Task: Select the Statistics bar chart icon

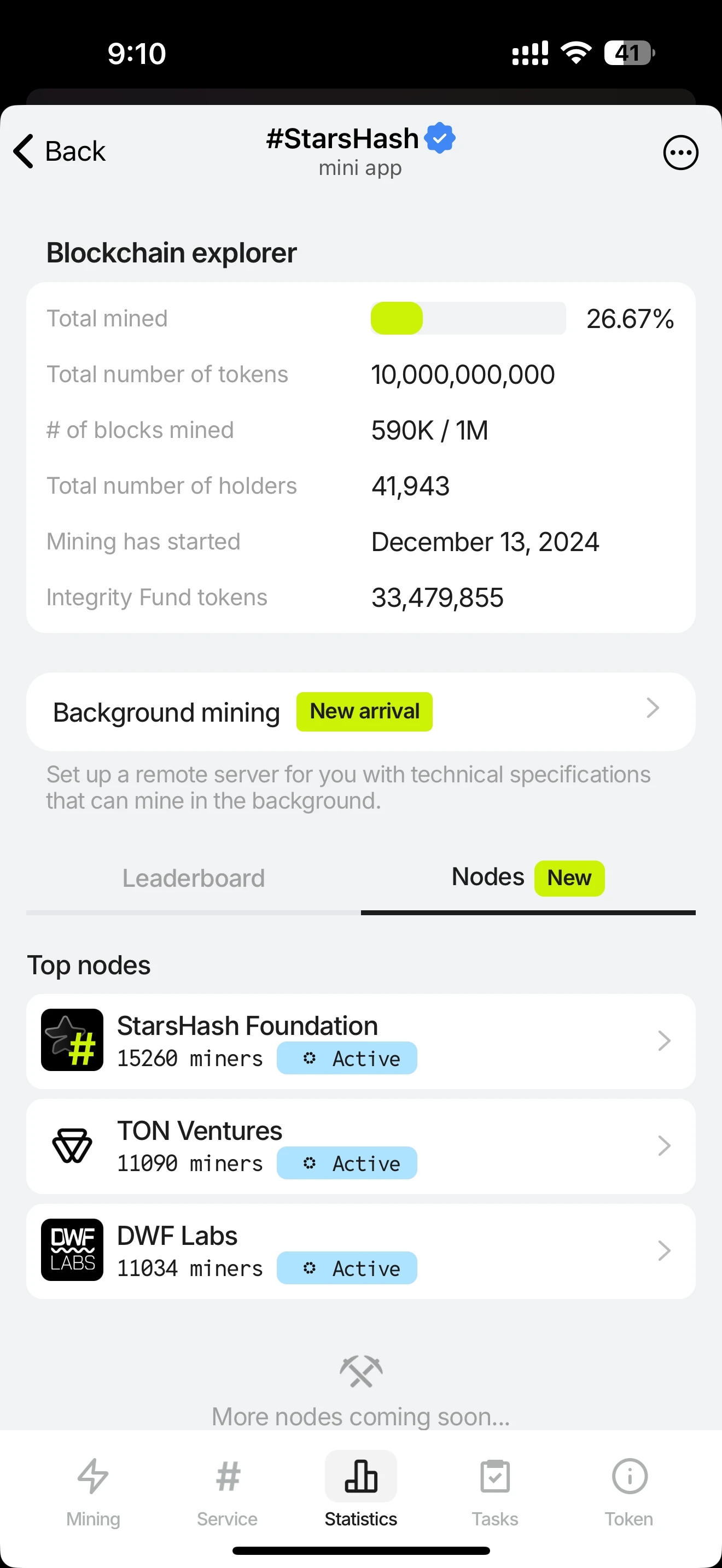Action: (361, 1476)
